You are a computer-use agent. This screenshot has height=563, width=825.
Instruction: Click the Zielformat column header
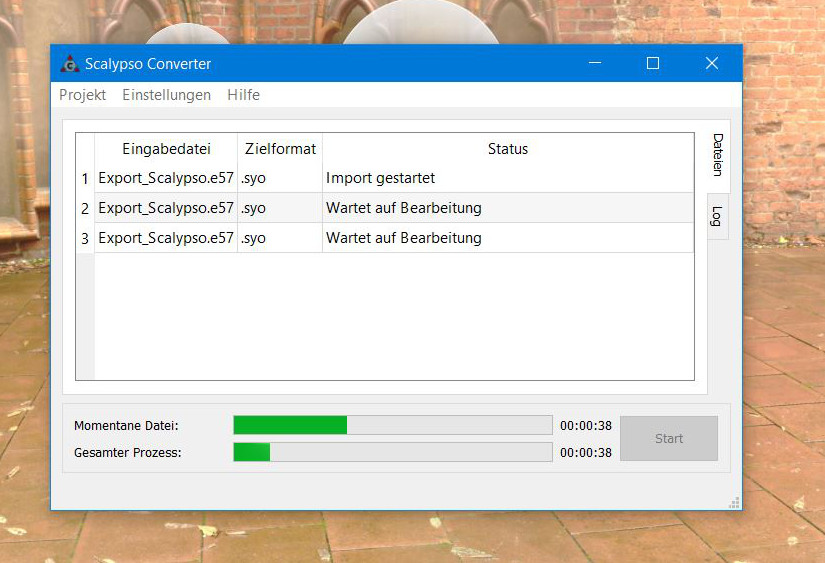click(x=280, y=149)
